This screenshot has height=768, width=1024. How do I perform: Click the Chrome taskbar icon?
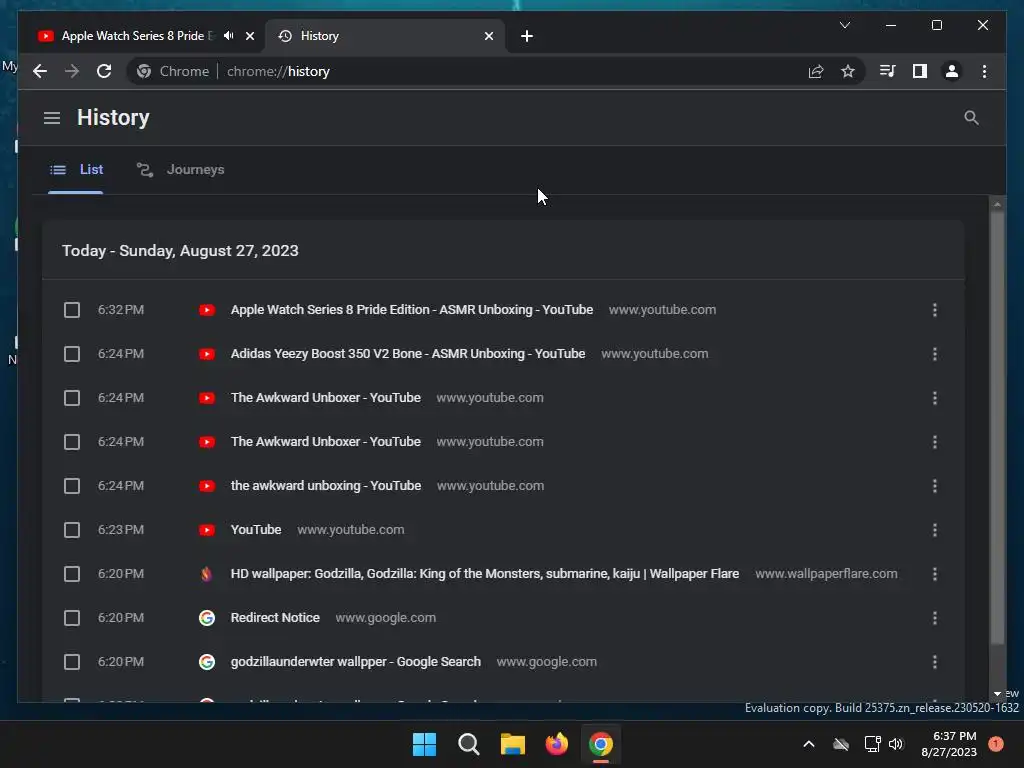(x=601, y=744)
